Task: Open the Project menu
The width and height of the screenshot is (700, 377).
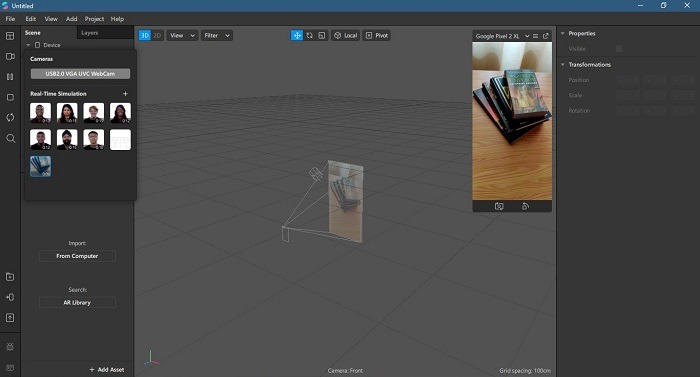Action: pyautogui.click(x=94, y=19)
